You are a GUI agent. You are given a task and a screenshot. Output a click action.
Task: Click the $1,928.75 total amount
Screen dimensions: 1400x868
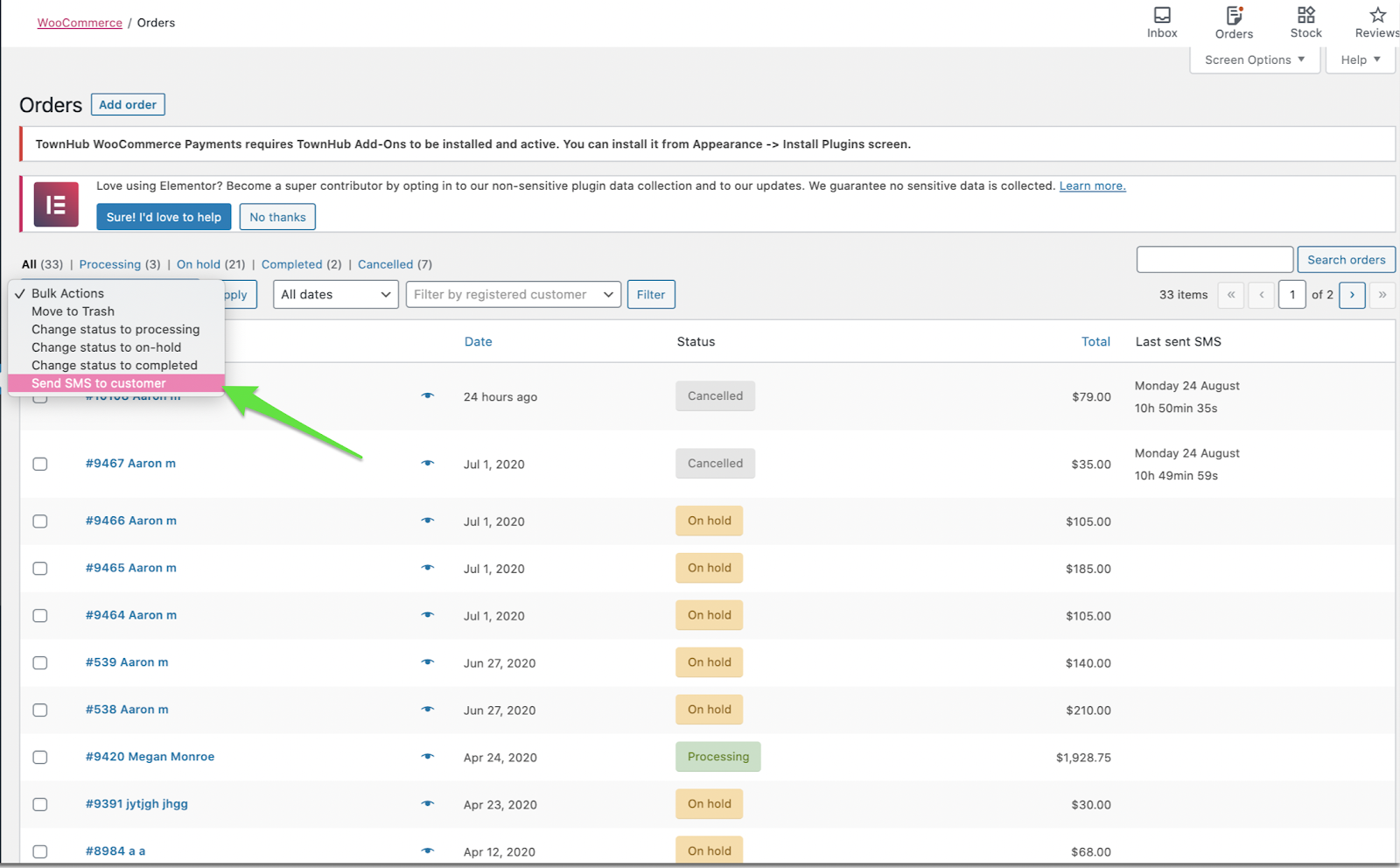point(1083,758)
